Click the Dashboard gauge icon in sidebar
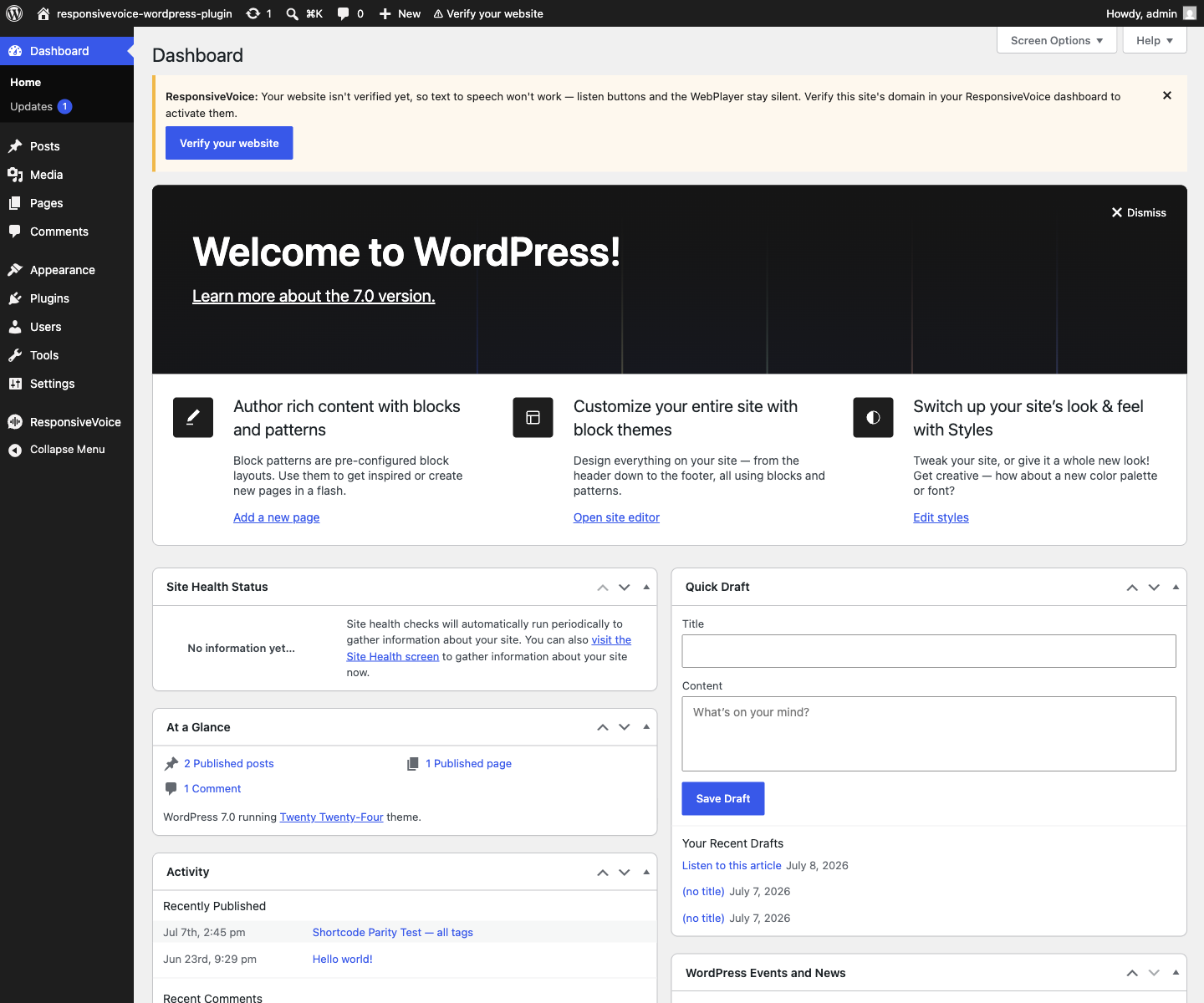Screen dimensions: 1204x1003 (x=15, y=51)
